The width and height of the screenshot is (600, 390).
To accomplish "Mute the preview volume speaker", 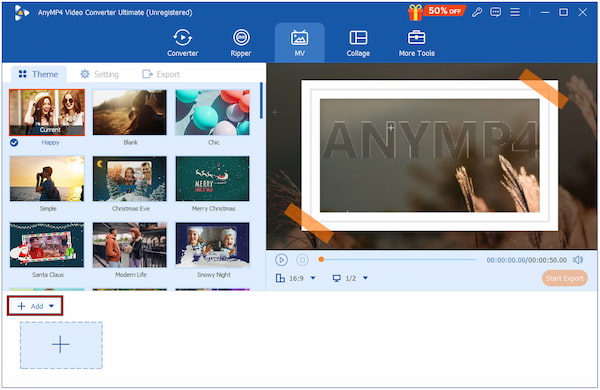I will coord(578,260).
